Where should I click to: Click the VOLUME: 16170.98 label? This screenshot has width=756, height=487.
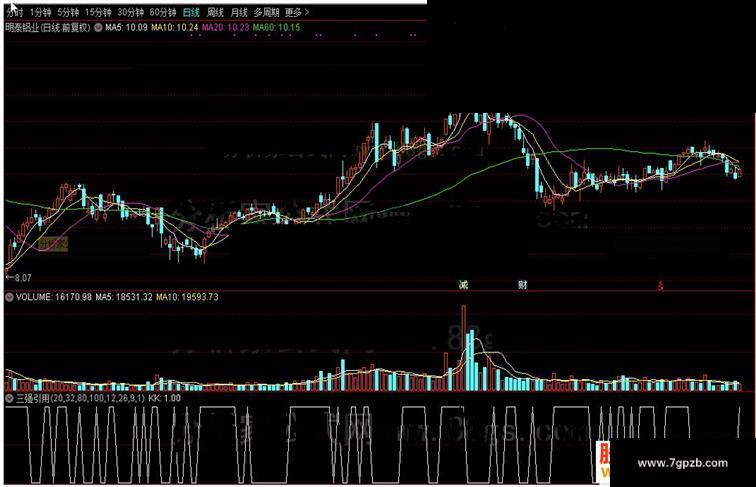[x=54, y=298]
